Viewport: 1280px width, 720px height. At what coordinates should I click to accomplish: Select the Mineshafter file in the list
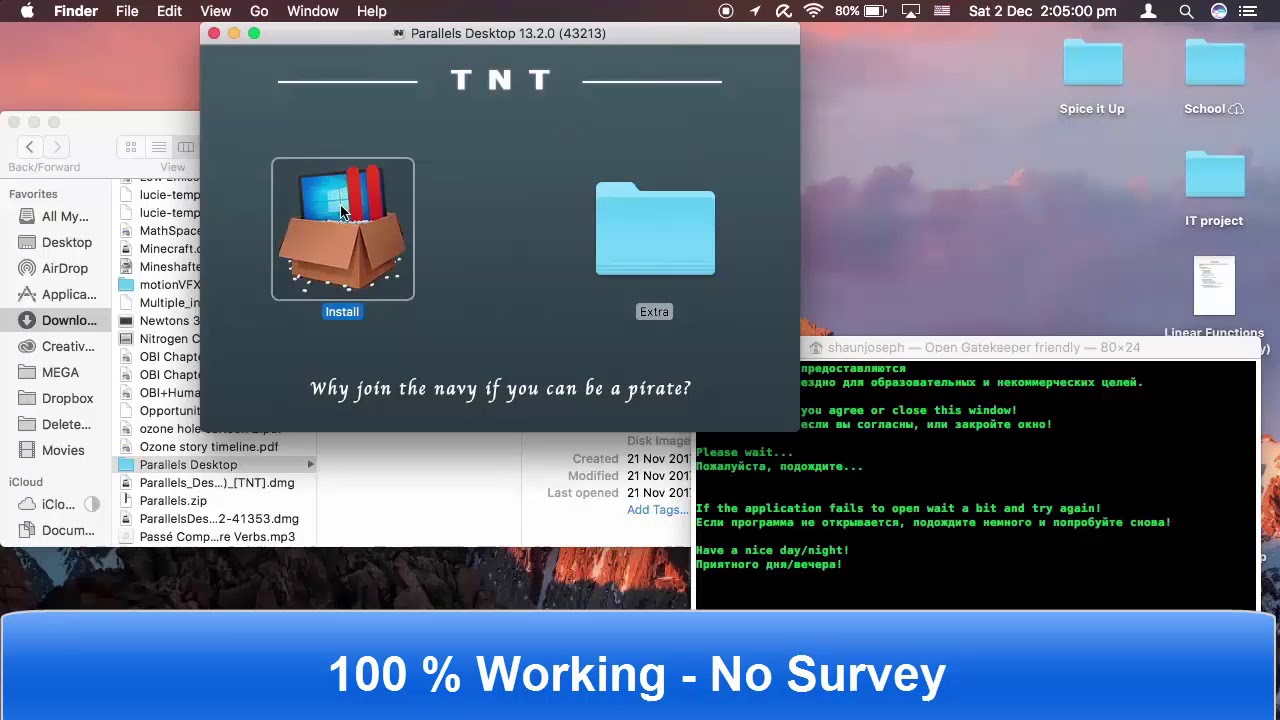pos(158,267)
